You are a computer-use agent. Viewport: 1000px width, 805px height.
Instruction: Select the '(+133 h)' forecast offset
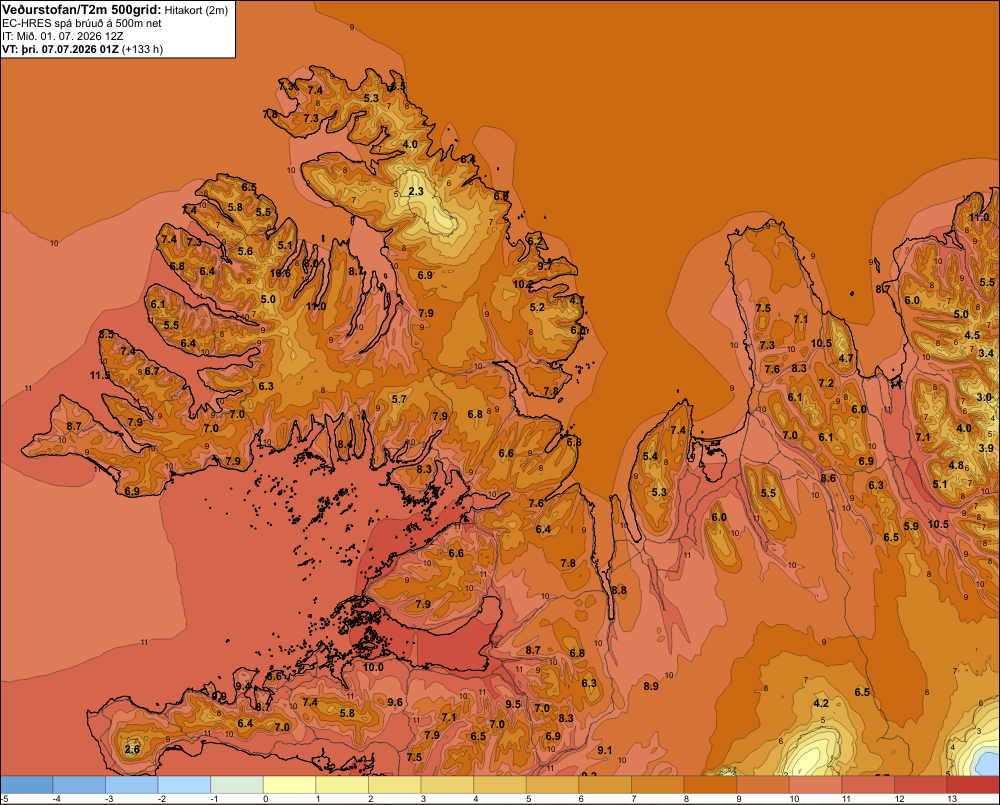pyautogui.click(x=142, y=49)
